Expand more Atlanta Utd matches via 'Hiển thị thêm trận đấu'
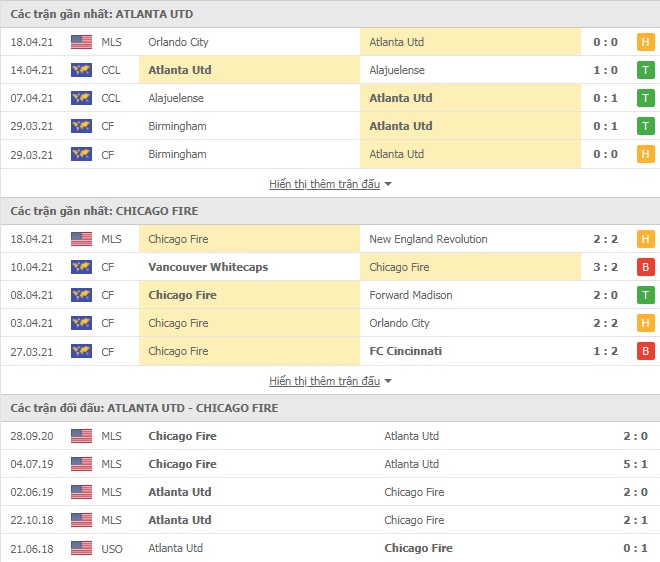This screenshot has width=660, height=562. [x=324, y=184]
